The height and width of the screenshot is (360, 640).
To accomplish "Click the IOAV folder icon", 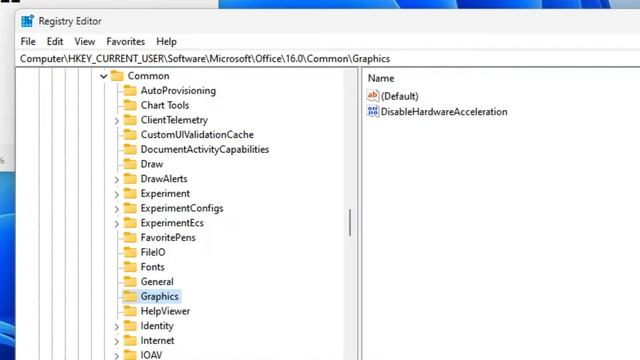I will coord(130,355).
